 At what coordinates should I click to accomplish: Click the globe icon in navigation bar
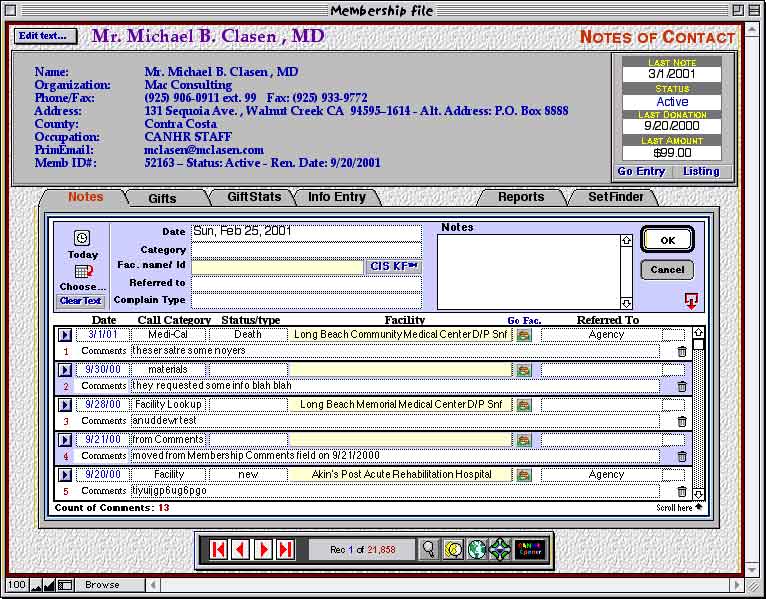(476, 550)
